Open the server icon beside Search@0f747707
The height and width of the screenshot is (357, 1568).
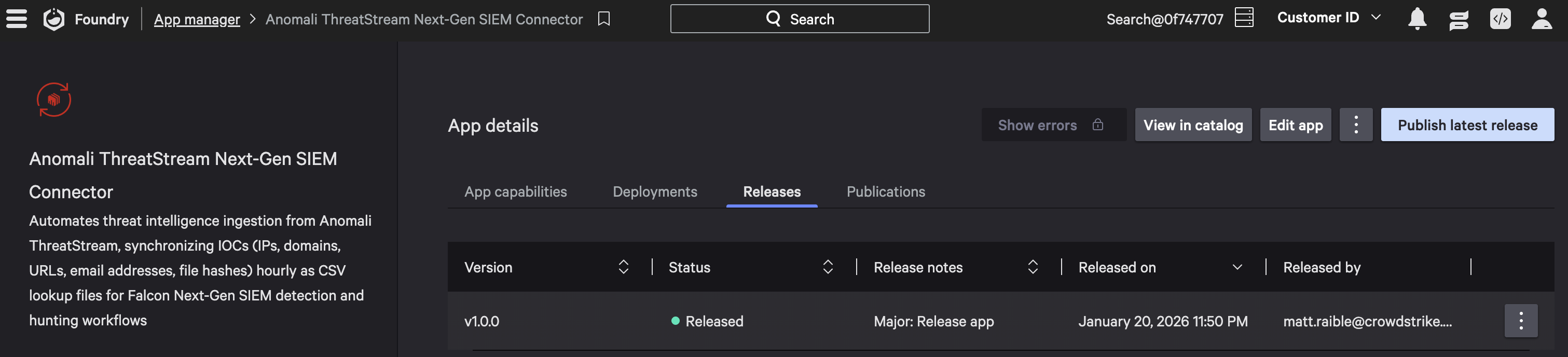[x=1244, y=18]
